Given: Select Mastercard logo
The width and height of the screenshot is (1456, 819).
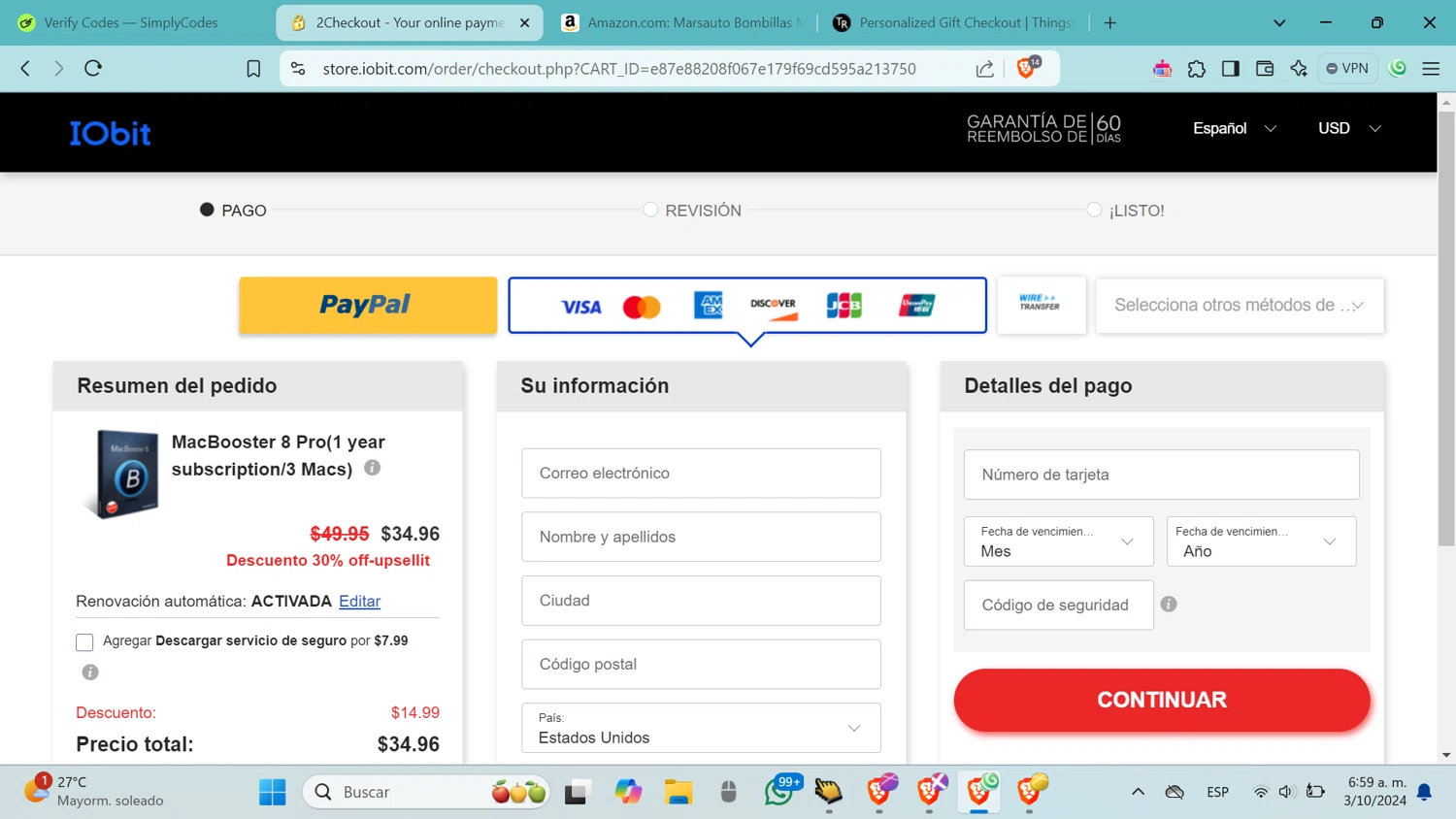Looking at the screenshot, I should click(642, 307).
